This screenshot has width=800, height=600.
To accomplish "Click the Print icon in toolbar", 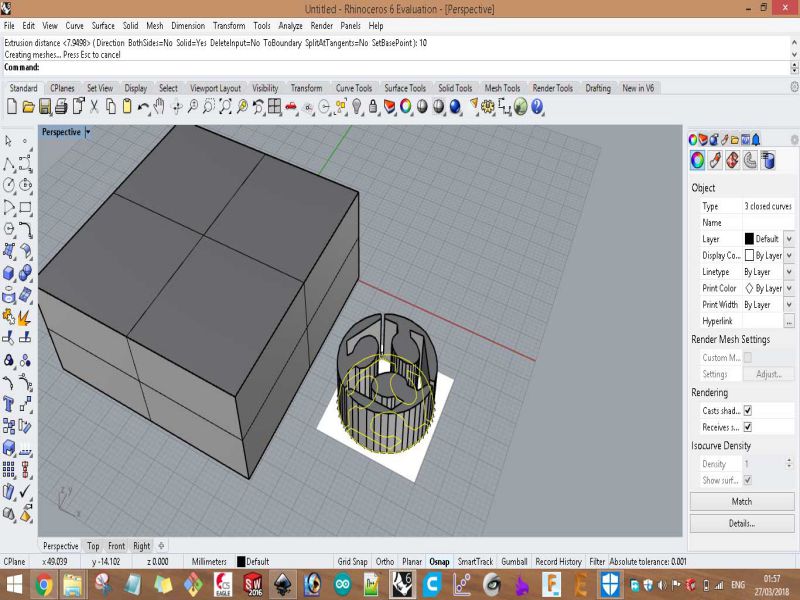I will 61,106.
